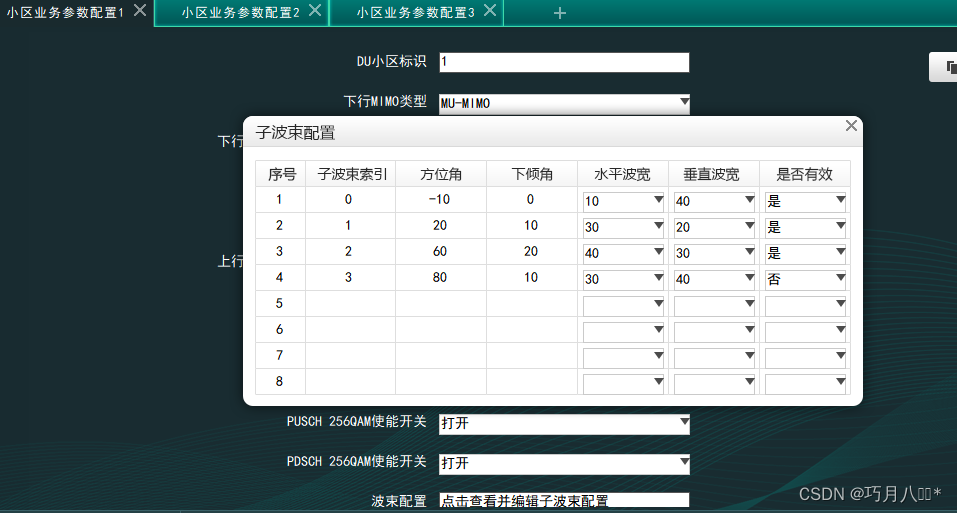Viewport: 957px width, 513px height.
Task: Click the DU小区标识 input field
Action: tap(564, 62)
